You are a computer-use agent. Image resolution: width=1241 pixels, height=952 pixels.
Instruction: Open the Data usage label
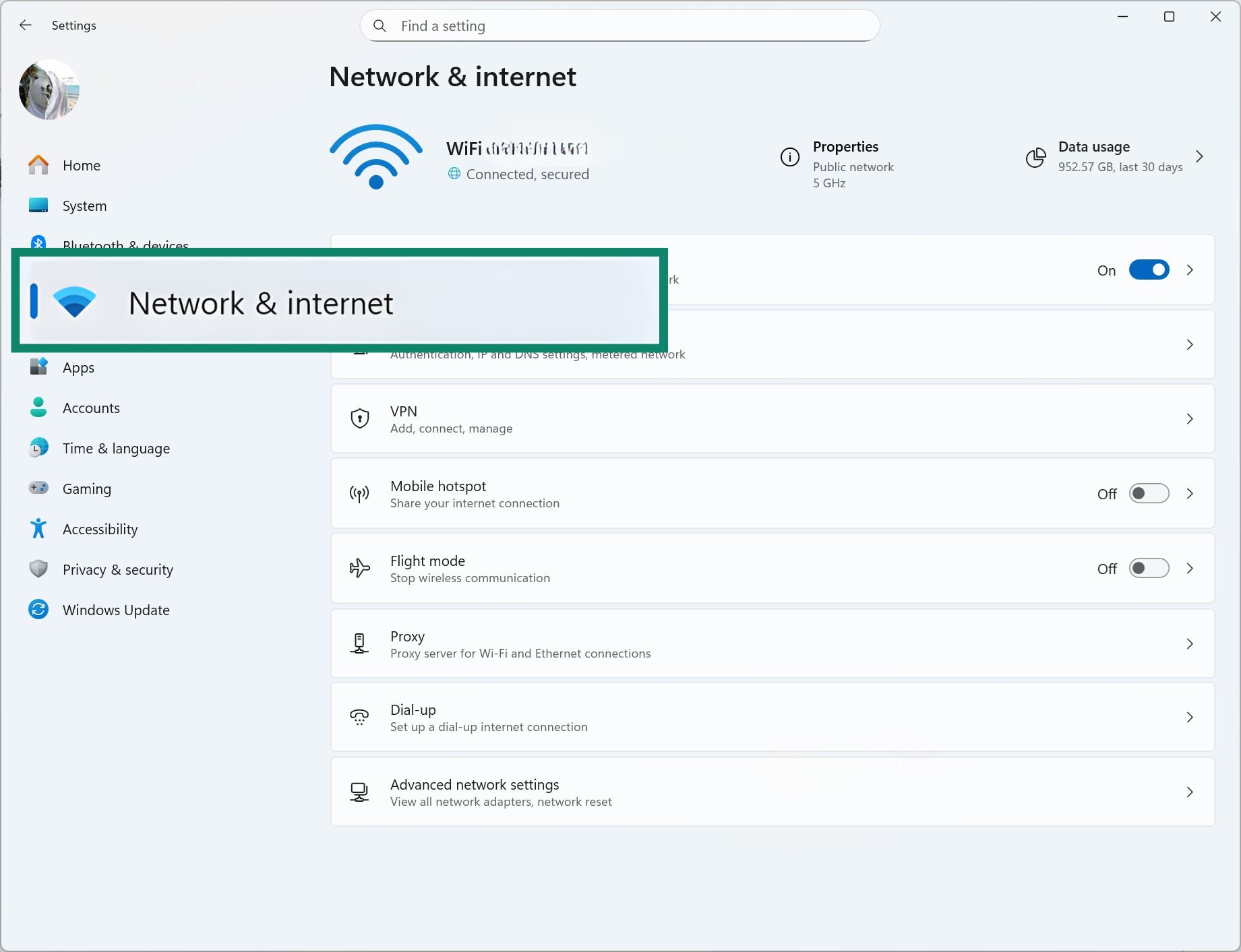point(1094,147)
